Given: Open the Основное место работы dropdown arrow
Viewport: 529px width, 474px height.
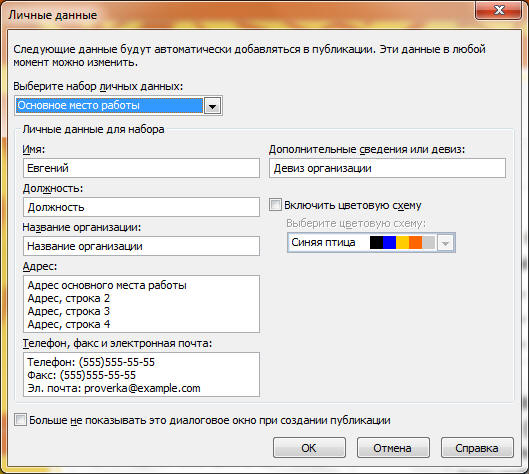Looking at the screenshot, I should [212, 106].
